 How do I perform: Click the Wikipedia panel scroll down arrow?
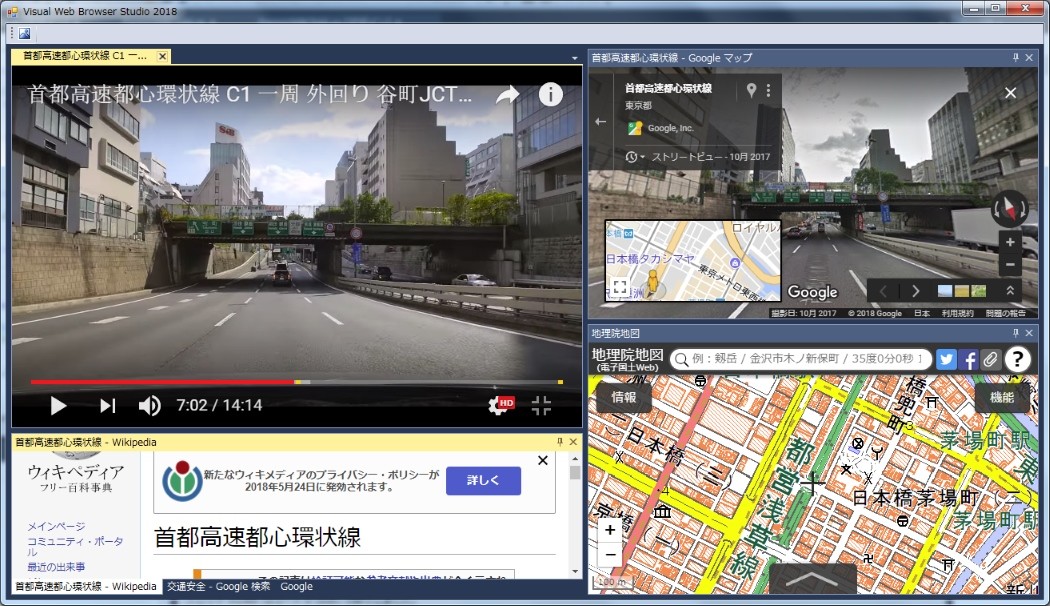575,572
